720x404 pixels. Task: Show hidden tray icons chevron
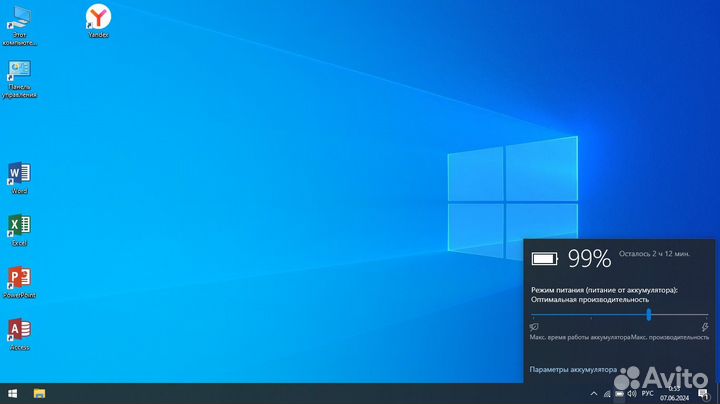(x=594, y=394)
